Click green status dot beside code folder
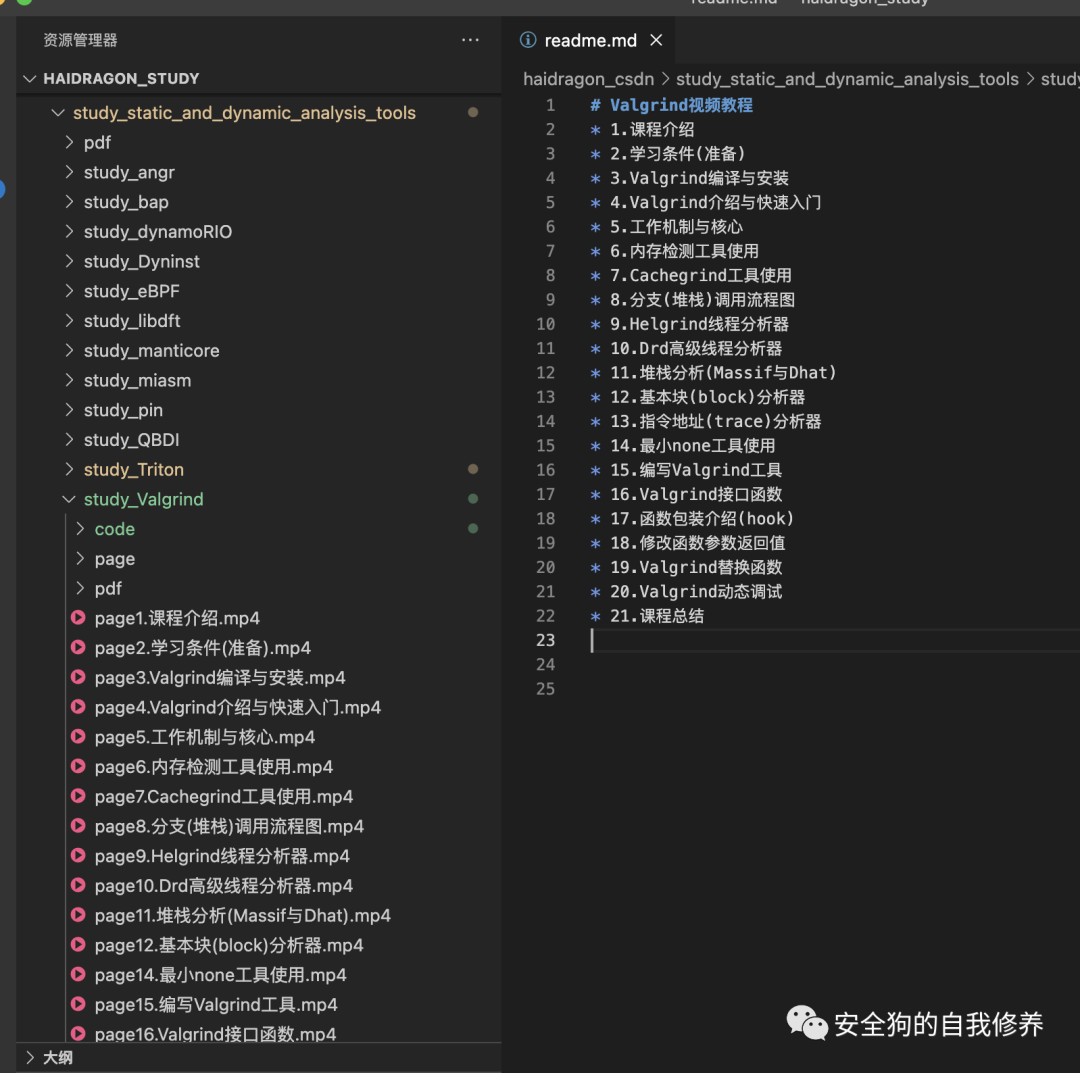The width and height of the screenshot is (1080, 1073). [473, 528]
